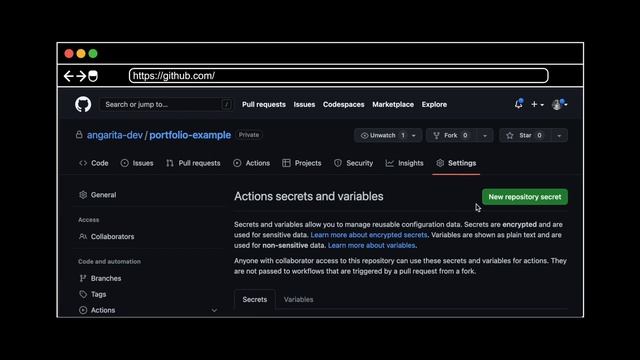Click the browser URL address bar

(x=339, y=76)
